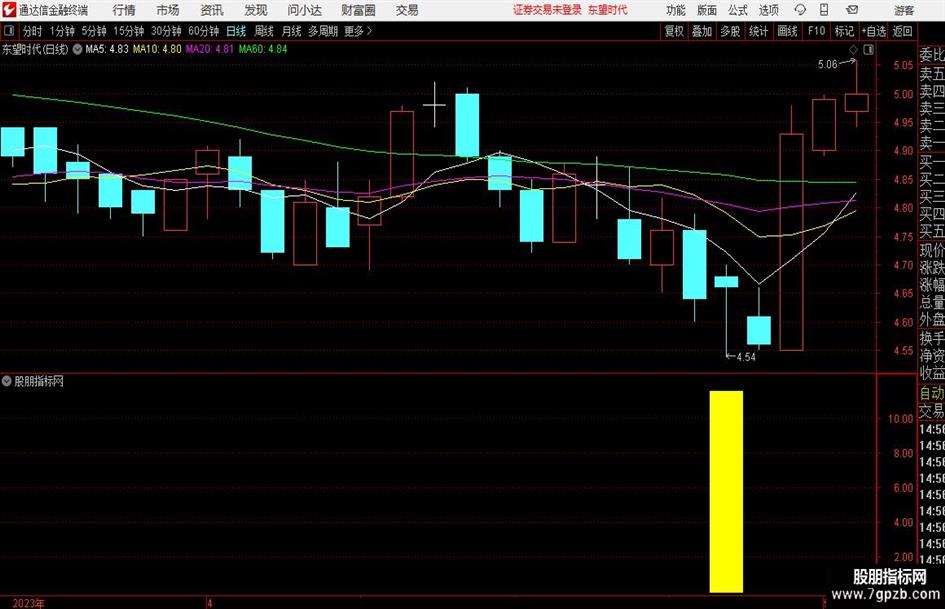The image size is (945, 609).
Task: Click the 画线 drawing tool button
Action: 787,31
